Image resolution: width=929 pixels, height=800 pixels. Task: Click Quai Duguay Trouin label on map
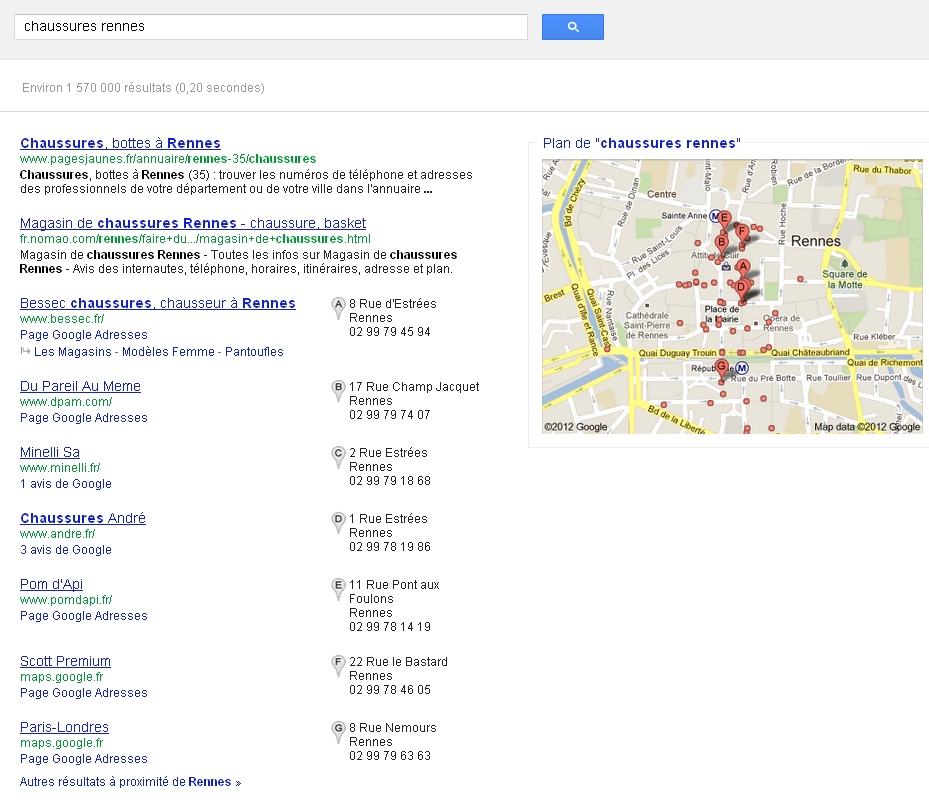tap(677, 353)
